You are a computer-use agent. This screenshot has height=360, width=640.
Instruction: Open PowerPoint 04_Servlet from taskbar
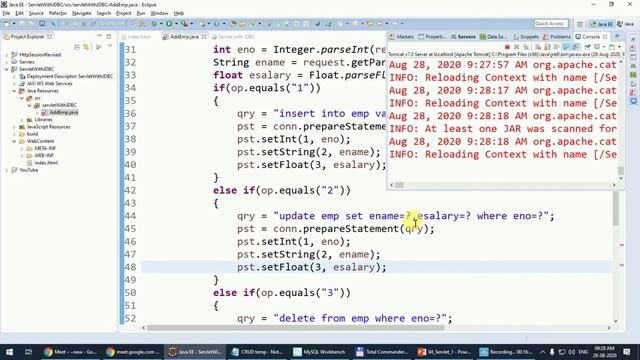(444, 351)
